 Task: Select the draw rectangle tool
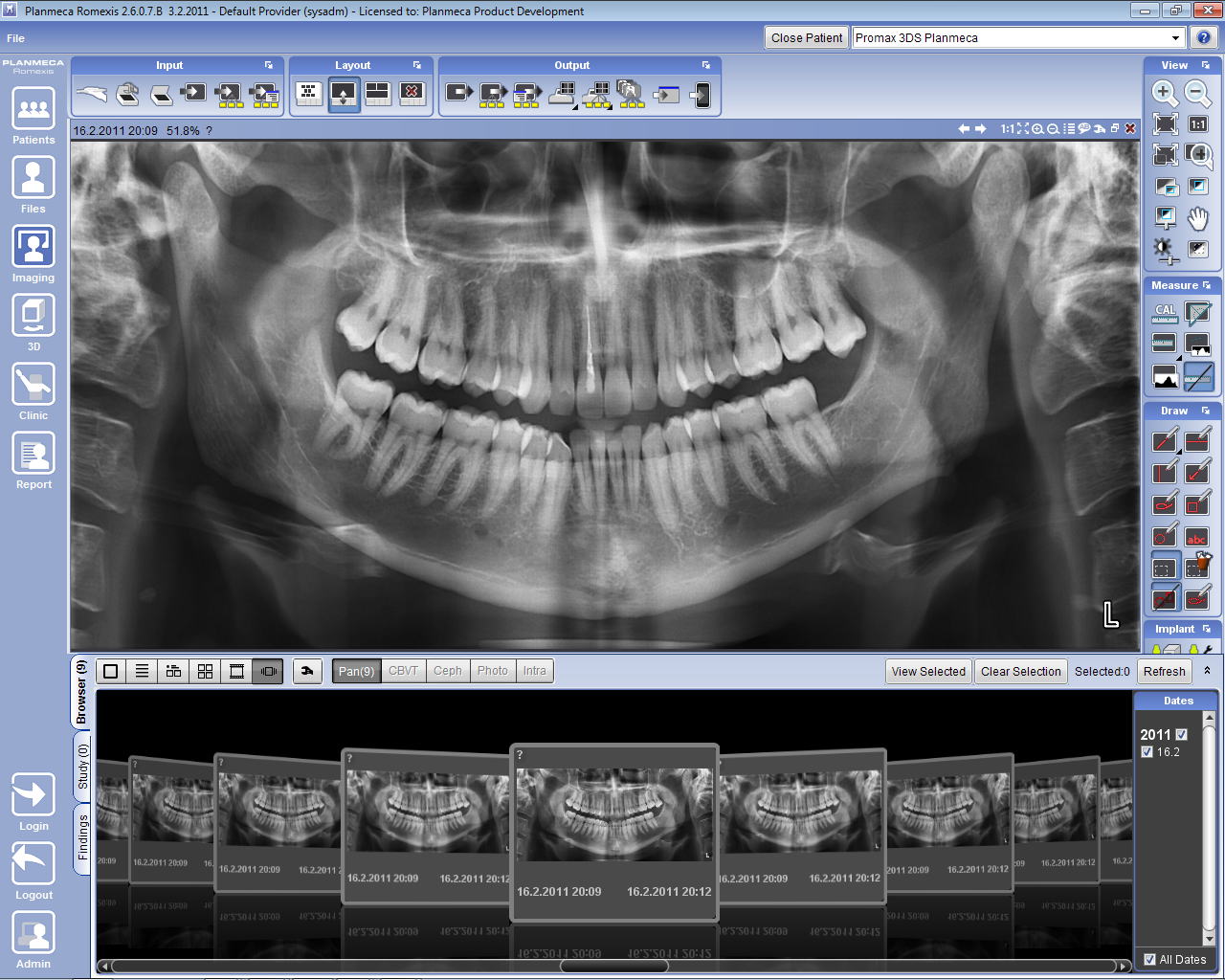coord(1198,503)
